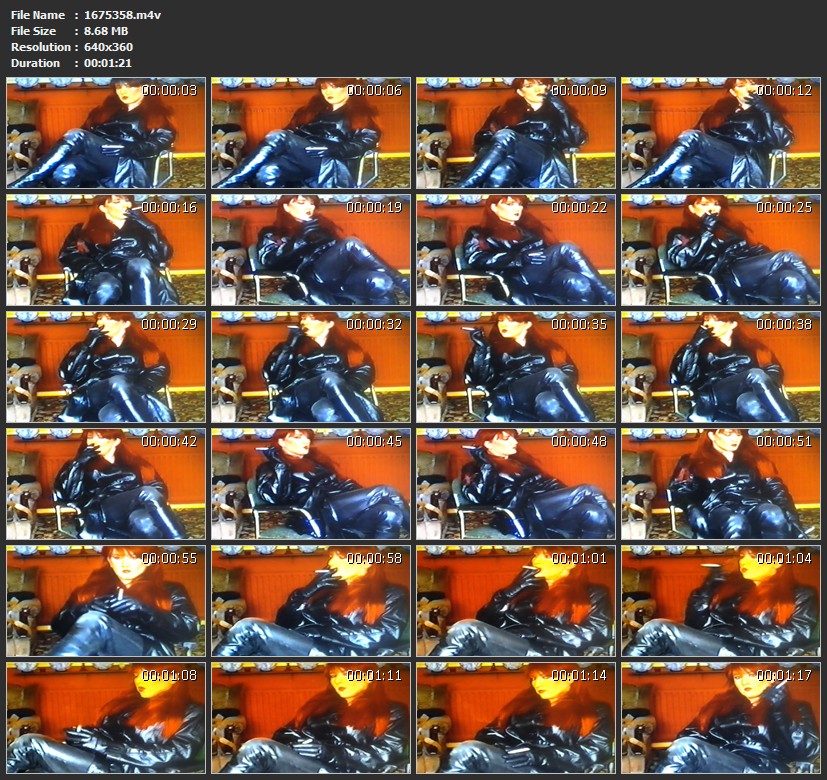Click the thumbnail timestamped 00:00:03
Image resolution: width=827 pixels, height=780 pixels.
106,133
